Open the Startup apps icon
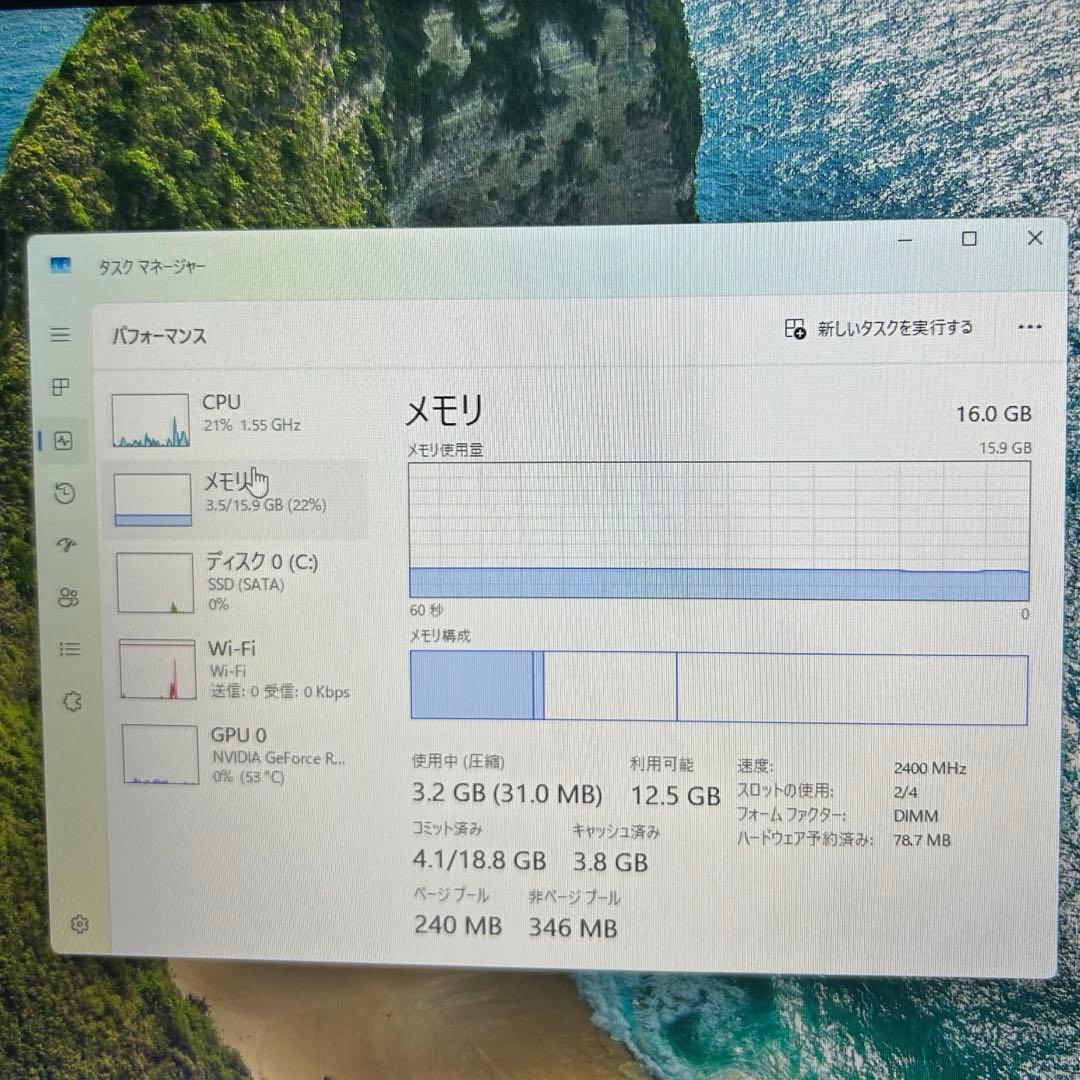The height and width of the screenshot is (1080, 1080). tap(66, 545)
